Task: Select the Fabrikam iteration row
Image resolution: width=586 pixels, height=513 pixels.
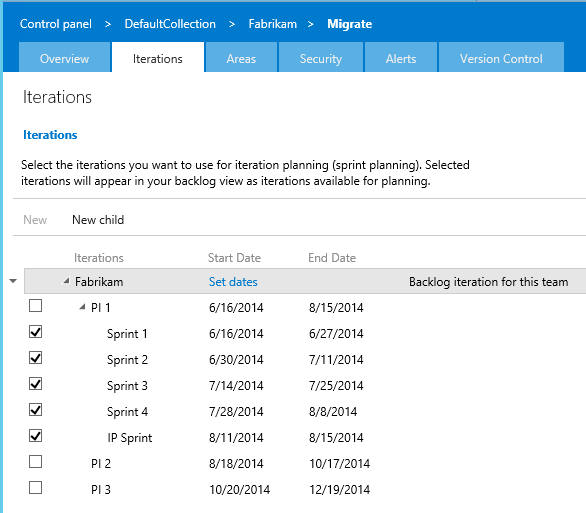Action: pos(305,281)
